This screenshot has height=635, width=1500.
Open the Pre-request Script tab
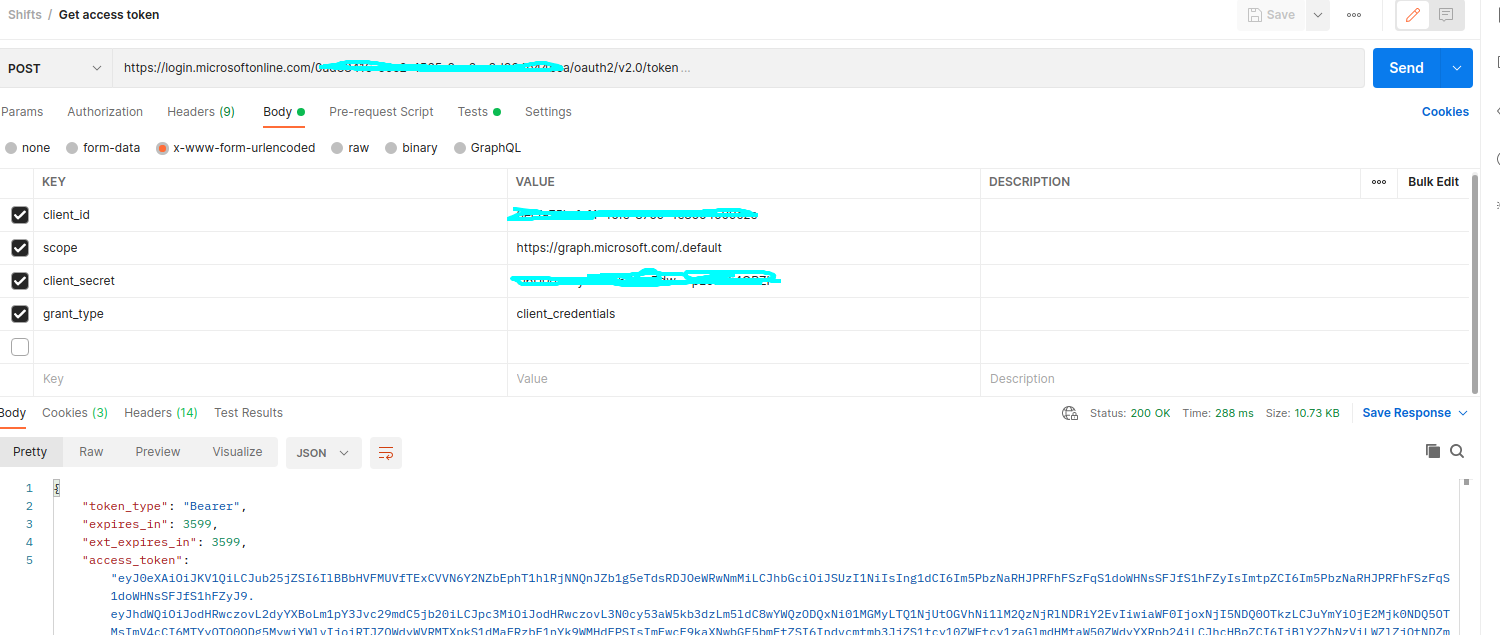tap(381, 112)
